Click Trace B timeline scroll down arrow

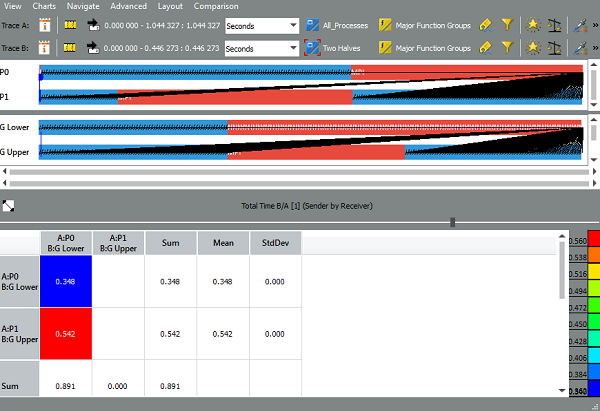(x=593, y=160)
